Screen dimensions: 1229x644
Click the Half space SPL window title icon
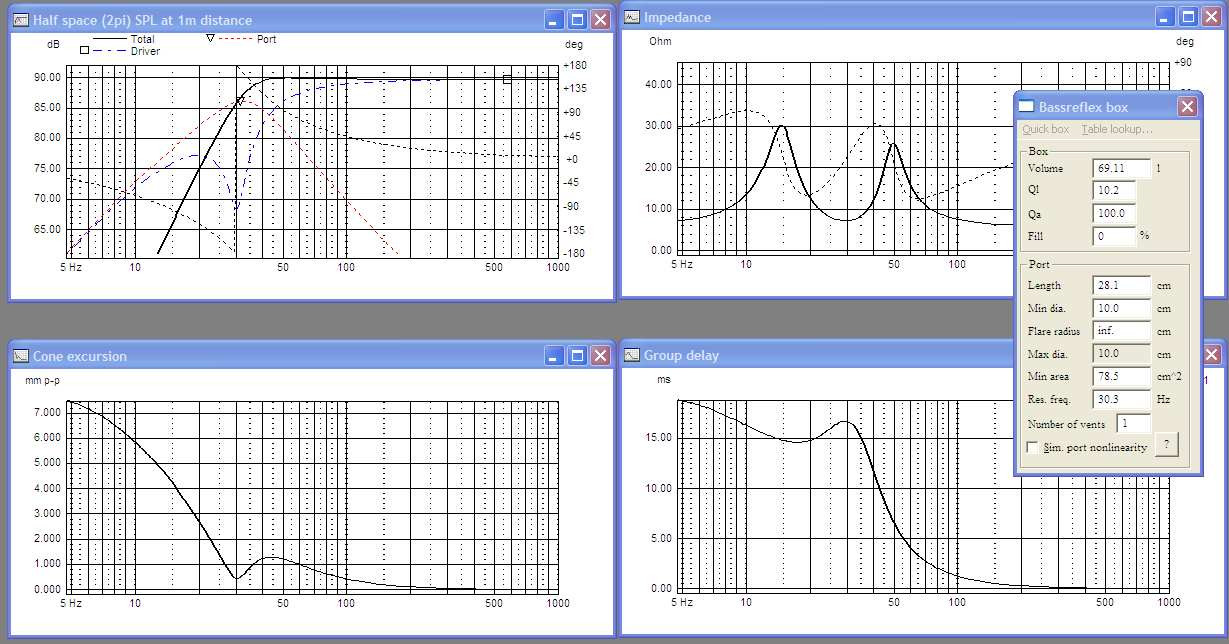20,20
